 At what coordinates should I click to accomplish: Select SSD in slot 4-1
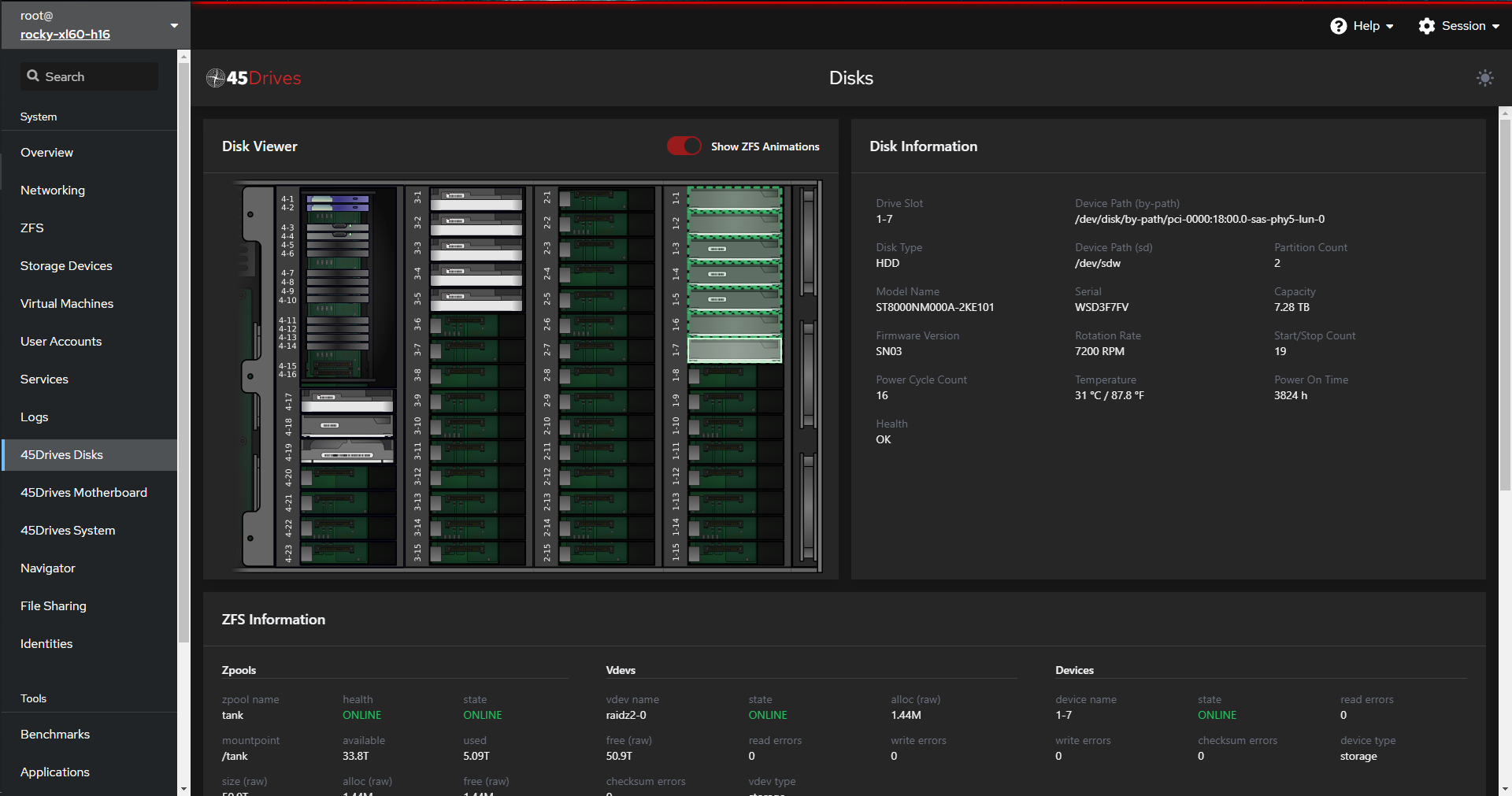(338, 199)
